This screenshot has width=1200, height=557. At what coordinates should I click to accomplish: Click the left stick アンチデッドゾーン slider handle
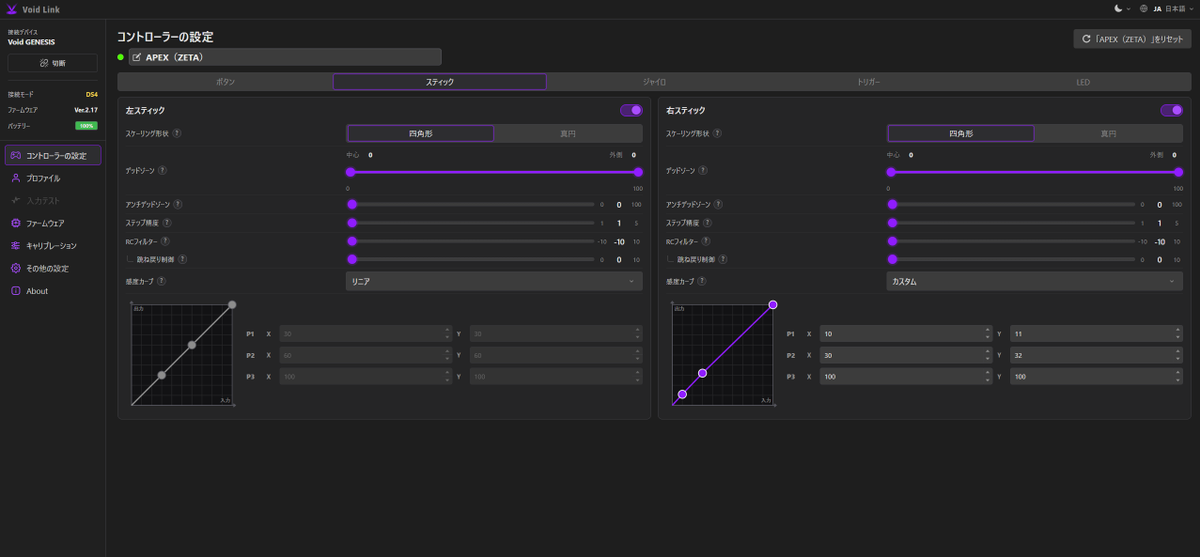pyautogui.click(x=352, y=204)
